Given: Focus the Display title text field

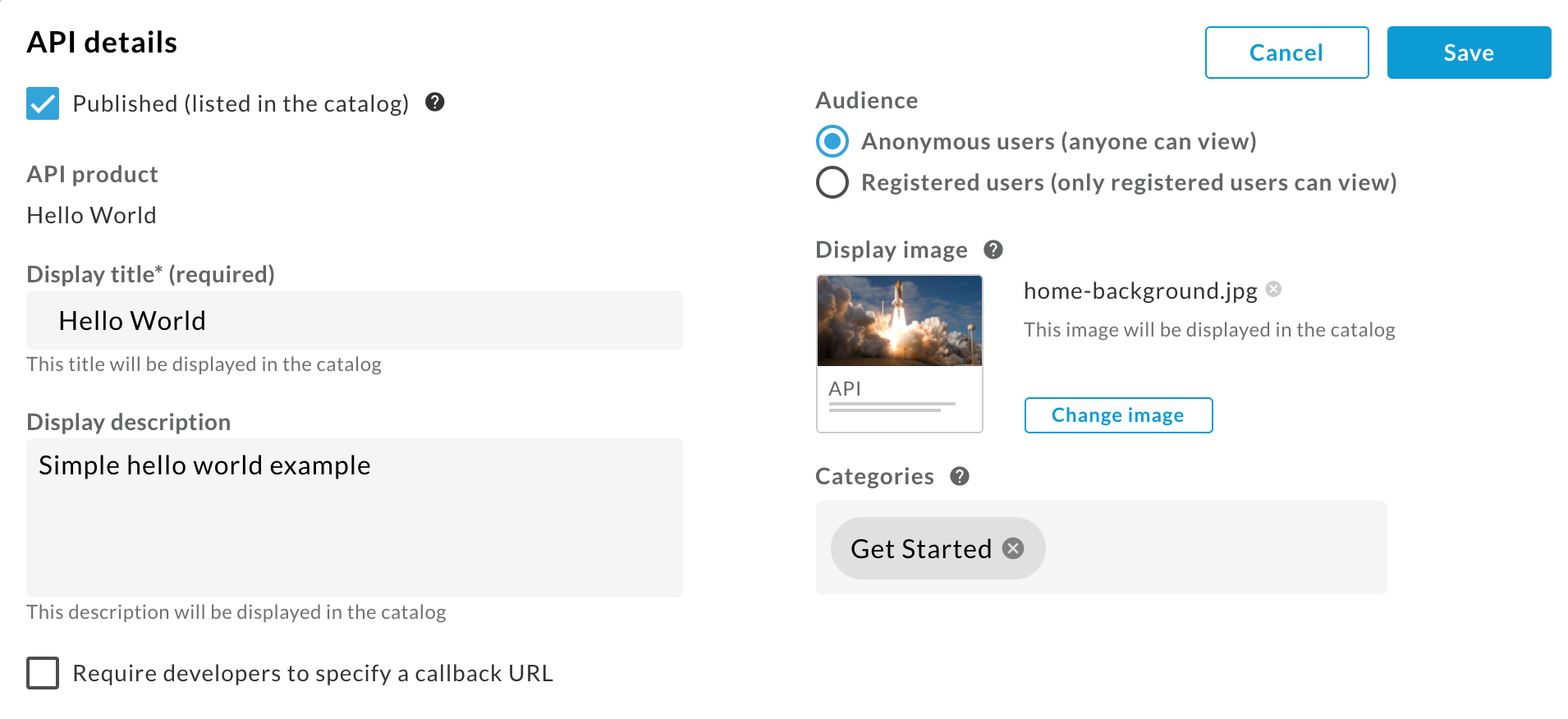Looking at the screenshot, I should (355, 320).
